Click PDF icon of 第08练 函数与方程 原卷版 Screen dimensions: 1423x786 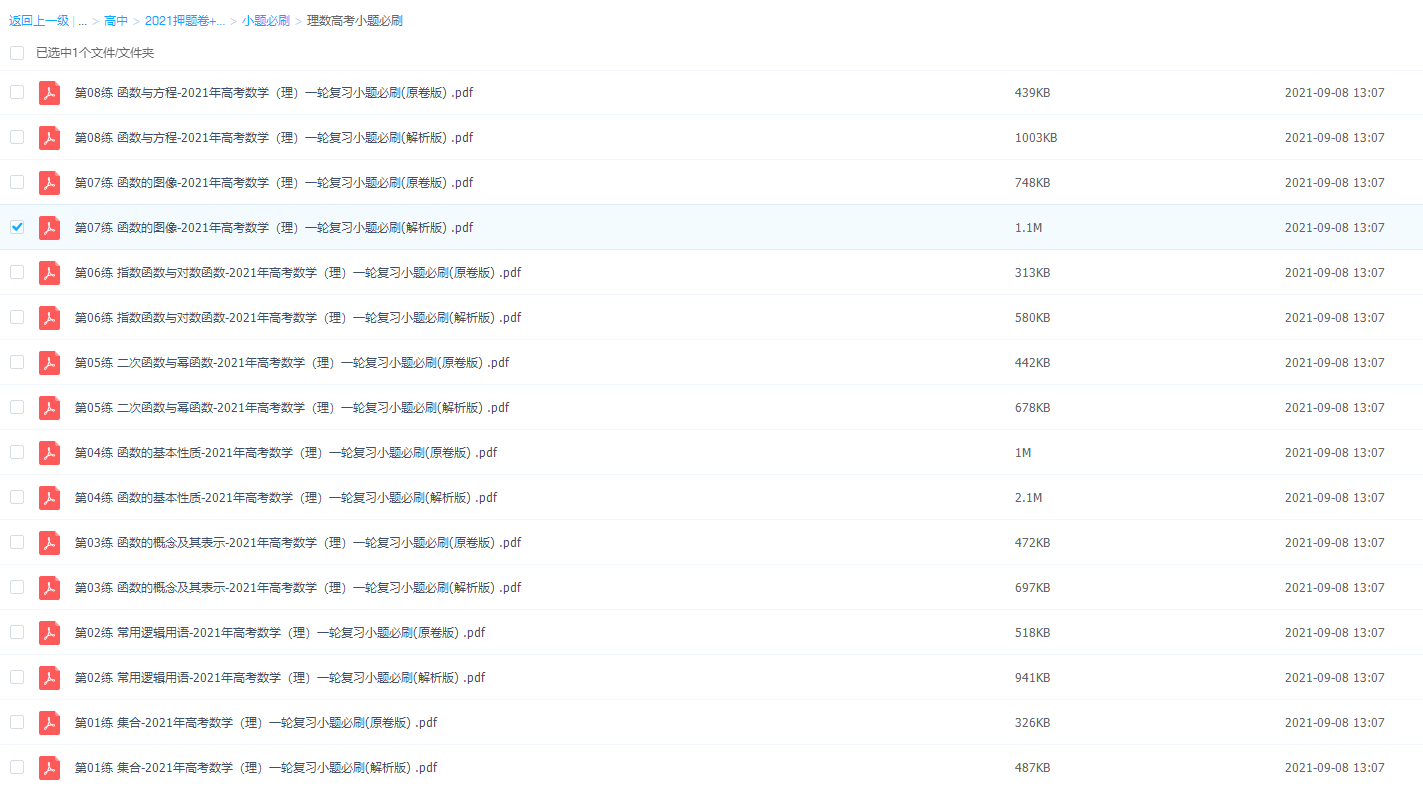click(49, 93)
